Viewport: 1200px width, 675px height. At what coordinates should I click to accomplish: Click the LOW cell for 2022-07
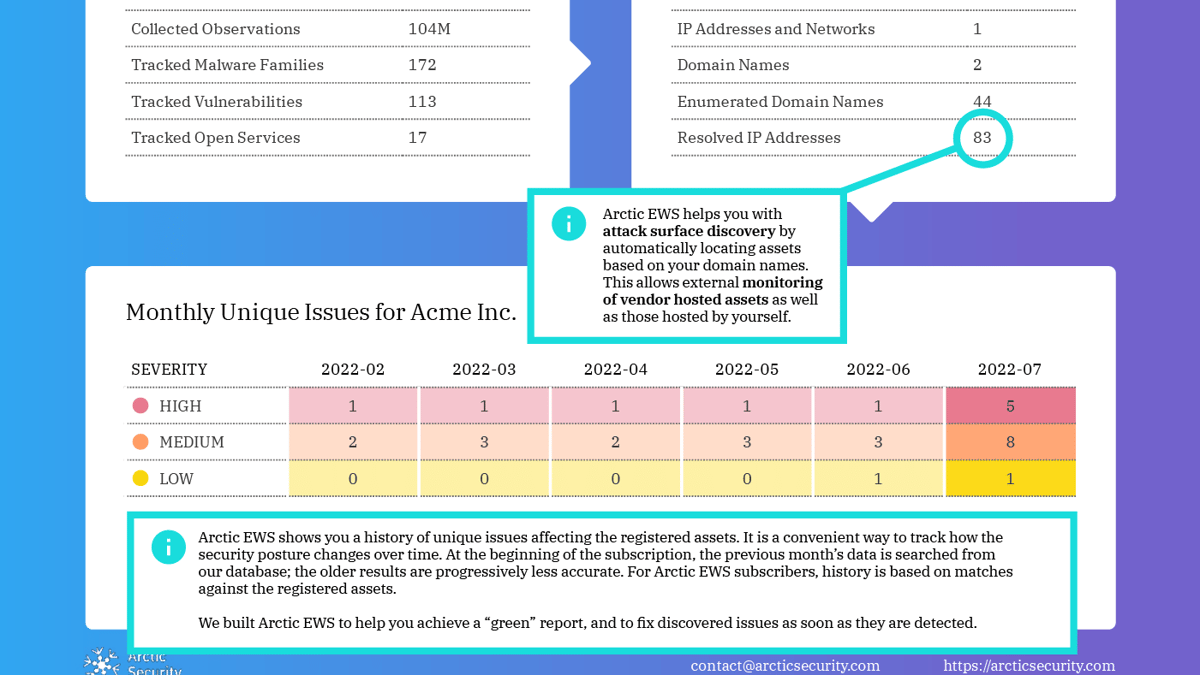pos(1010,479)
